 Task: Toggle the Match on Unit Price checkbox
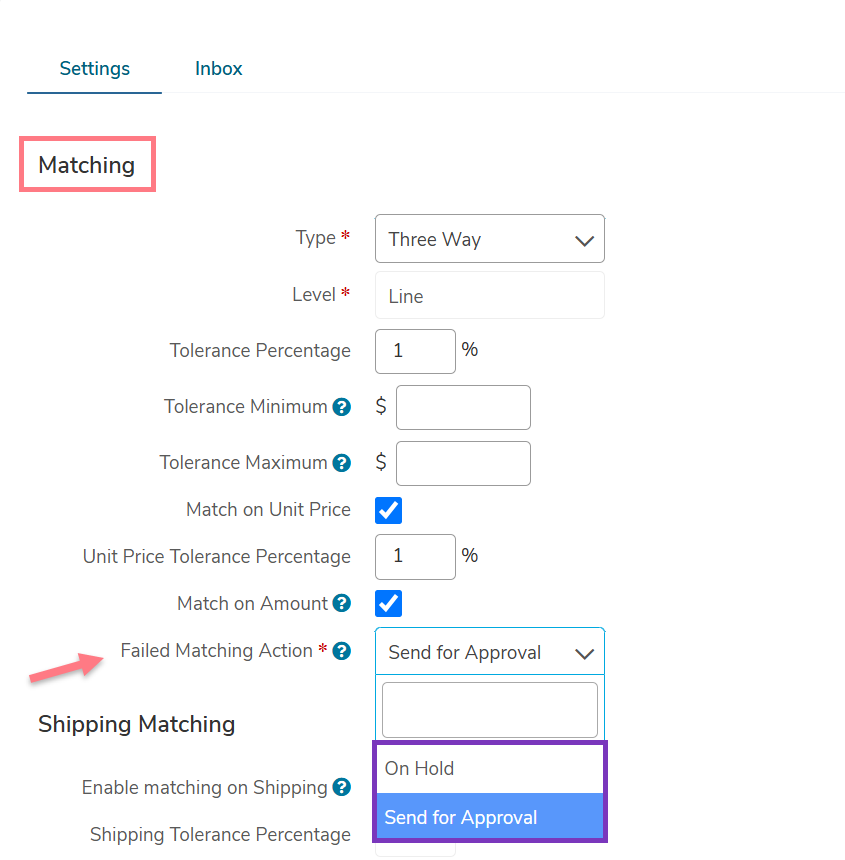point(388,510)
